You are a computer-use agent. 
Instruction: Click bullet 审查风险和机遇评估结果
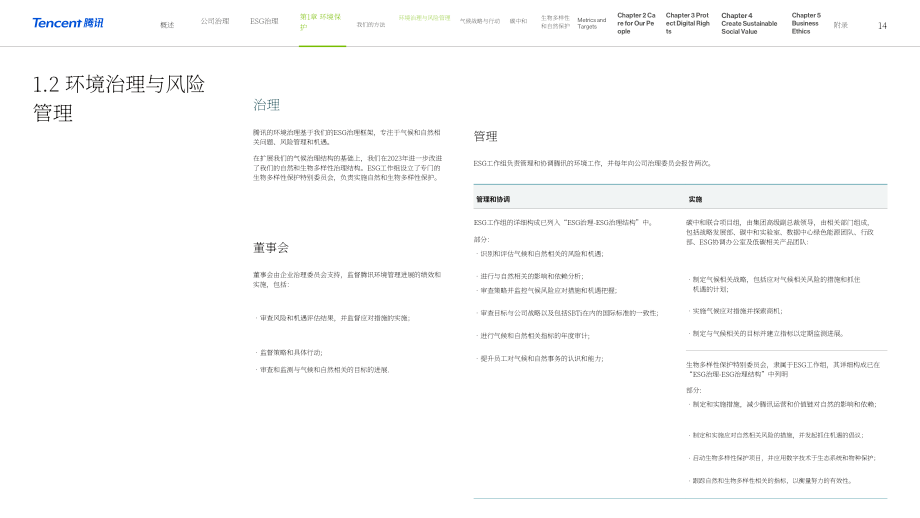coord(333,318)
